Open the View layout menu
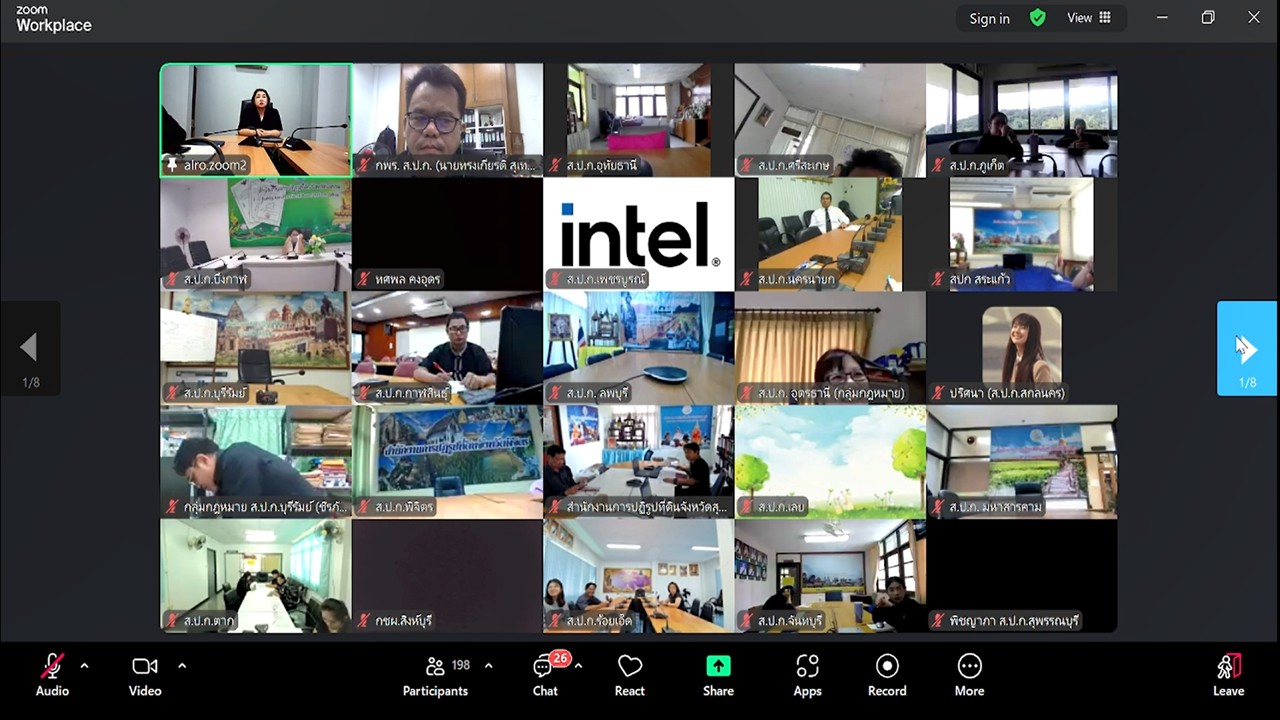 [1089, 18]
